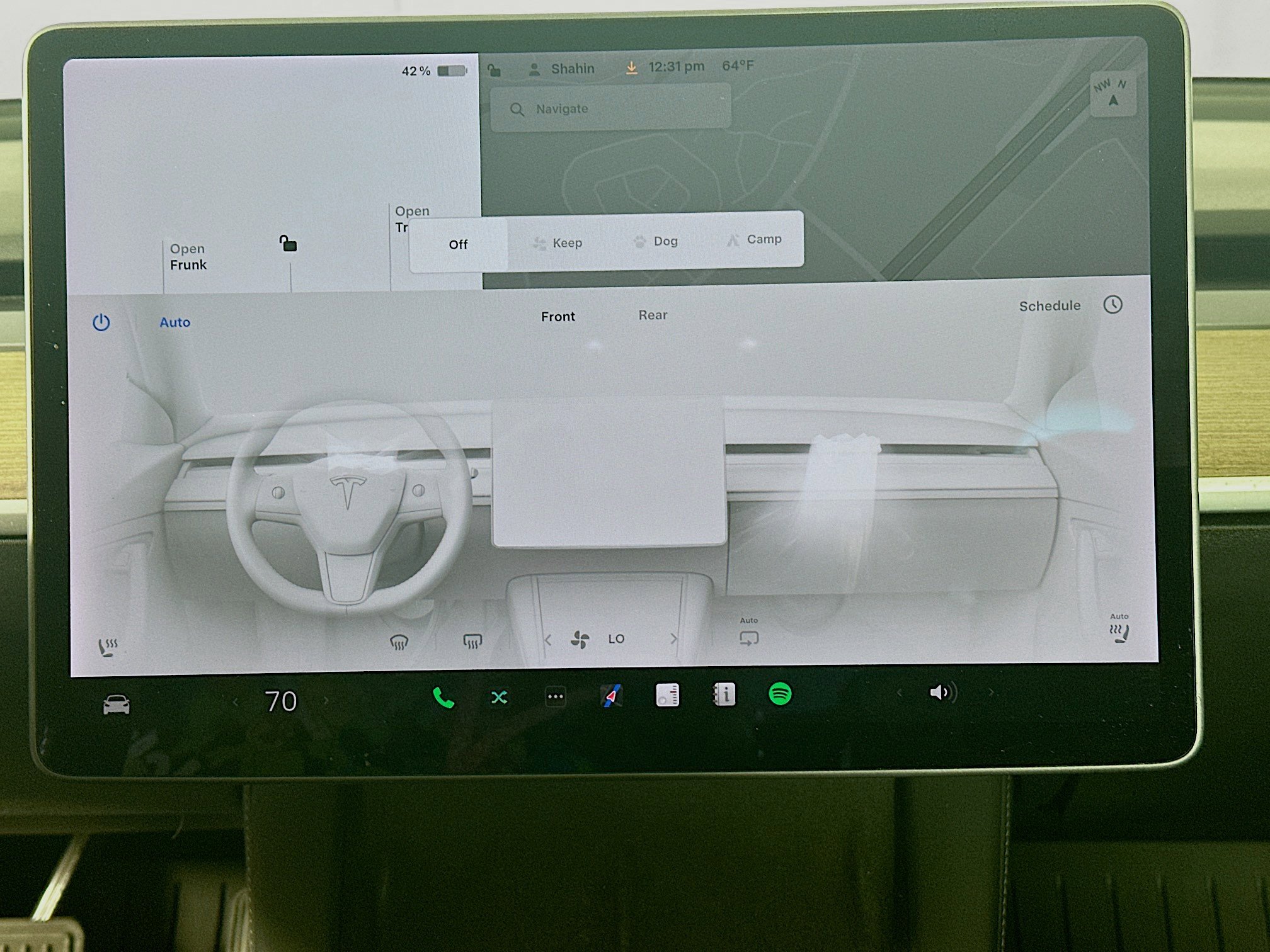This screenshot has height=952, width=1270.
Task: Select Keep climate mode
Action: [x=558, y=243]
